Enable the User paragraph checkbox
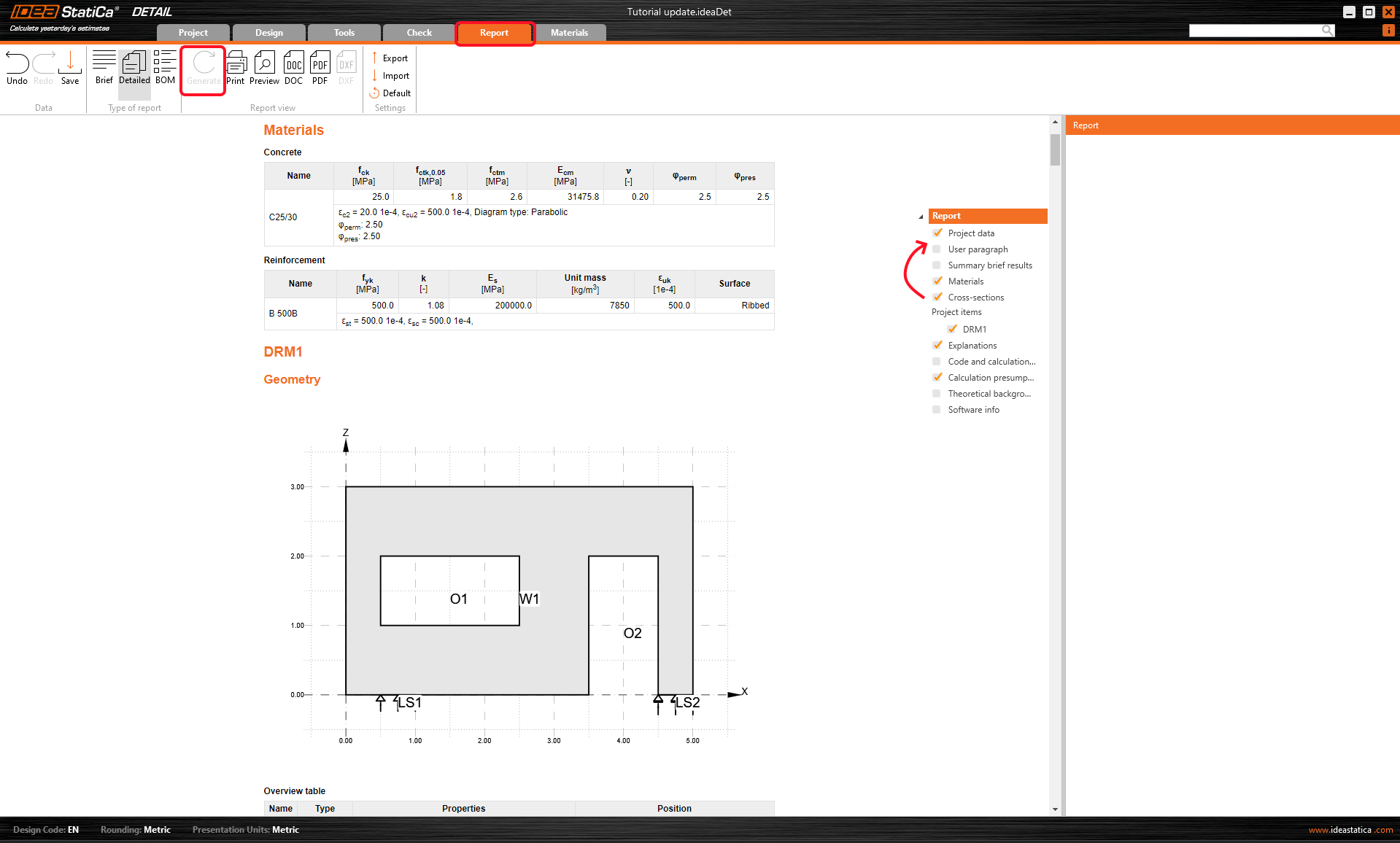Image resolution: width=1400 pixels, height=843 pixels. point(937,249)
